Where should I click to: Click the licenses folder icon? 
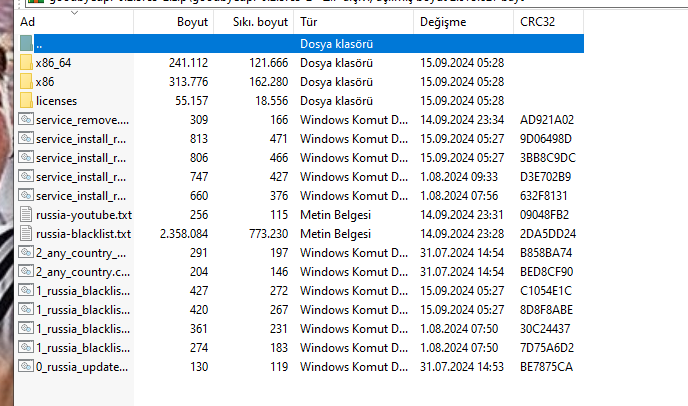[x=26, y=101]
